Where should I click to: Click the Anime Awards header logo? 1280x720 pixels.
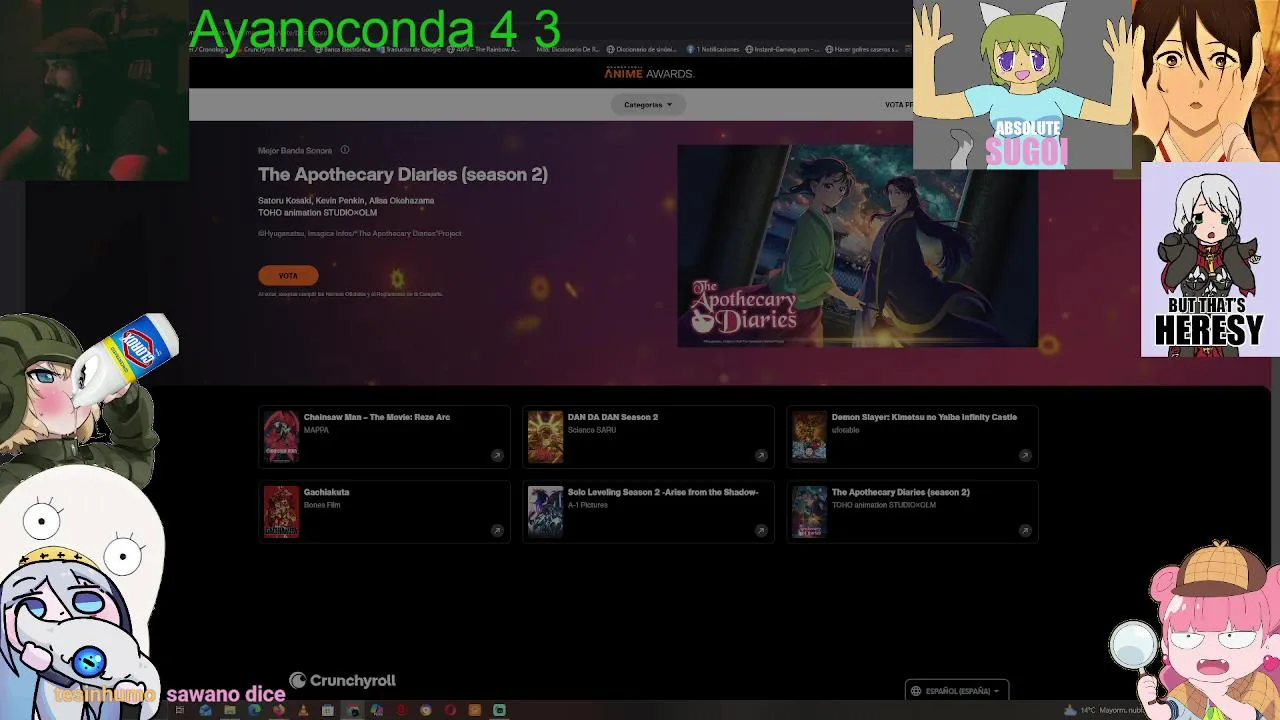[649, 73]
